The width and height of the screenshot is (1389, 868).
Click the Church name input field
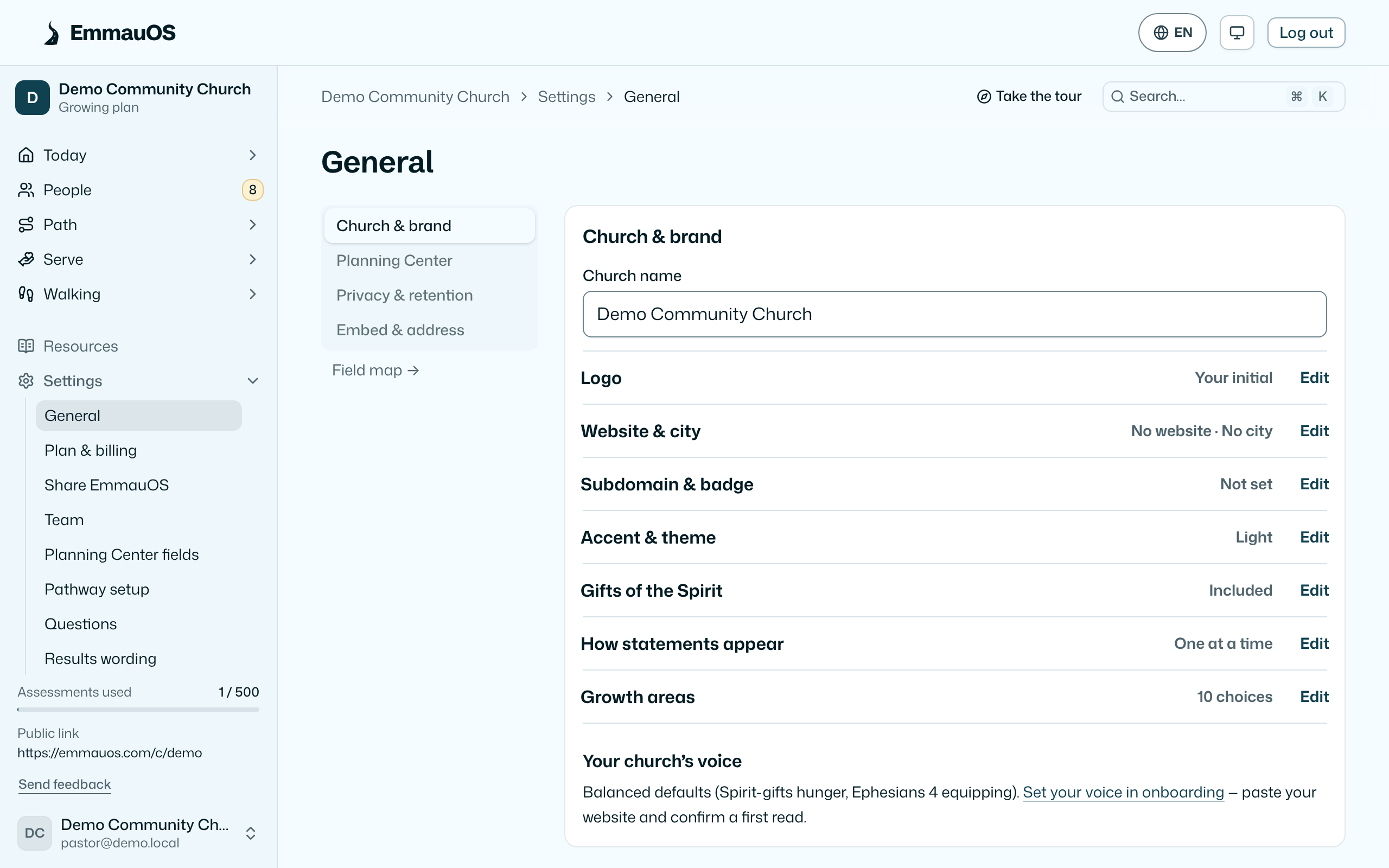954,314
